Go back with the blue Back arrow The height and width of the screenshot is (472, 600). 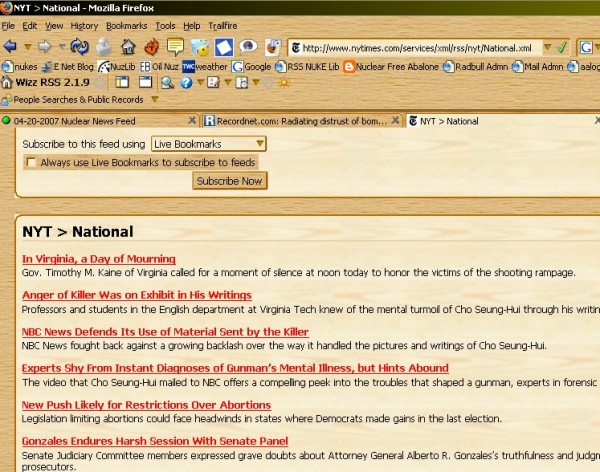coord(10,47)
